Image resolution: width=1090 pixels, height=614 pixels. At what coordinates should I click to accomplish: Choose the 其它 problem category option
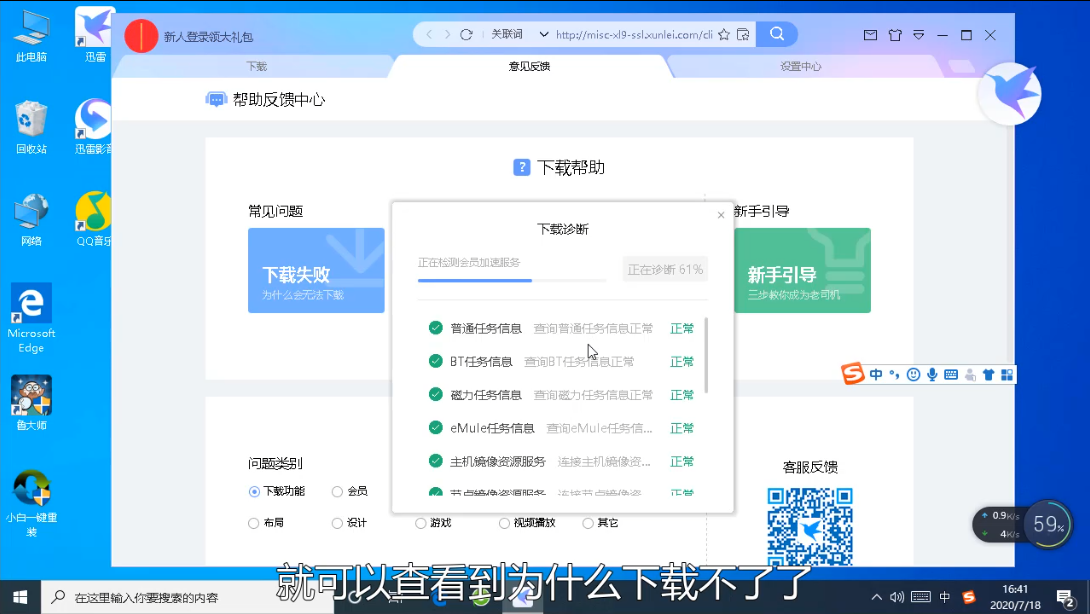588,523
